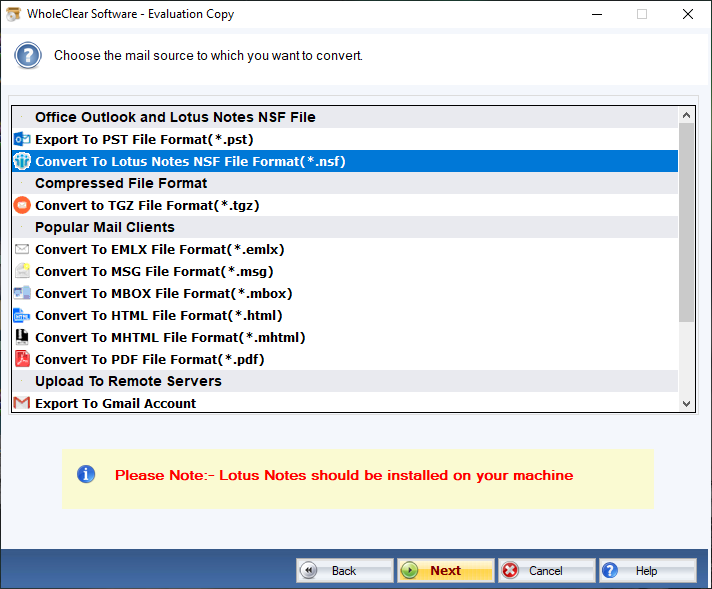Click the Upload To Remote Servers header
Viewport: 712px width, 589px height.
coord(345,381)
